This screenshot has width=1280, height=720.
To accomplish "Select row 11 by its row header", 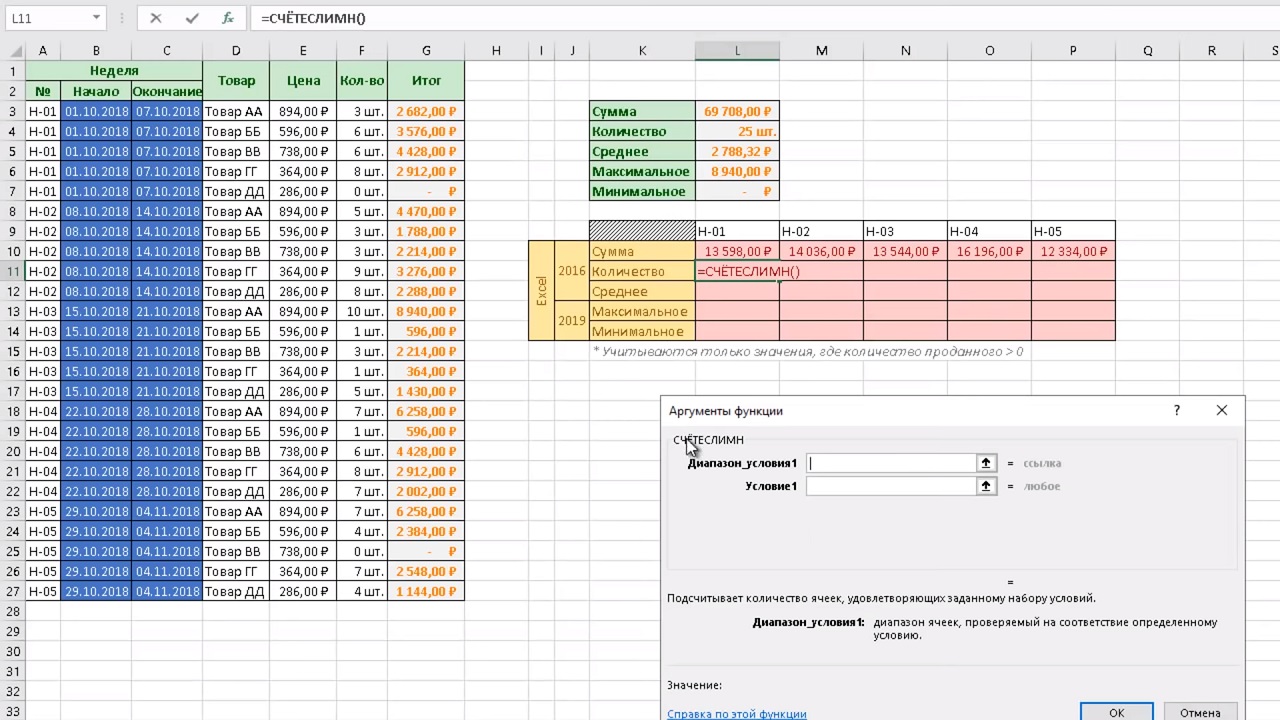I will 12,271.
